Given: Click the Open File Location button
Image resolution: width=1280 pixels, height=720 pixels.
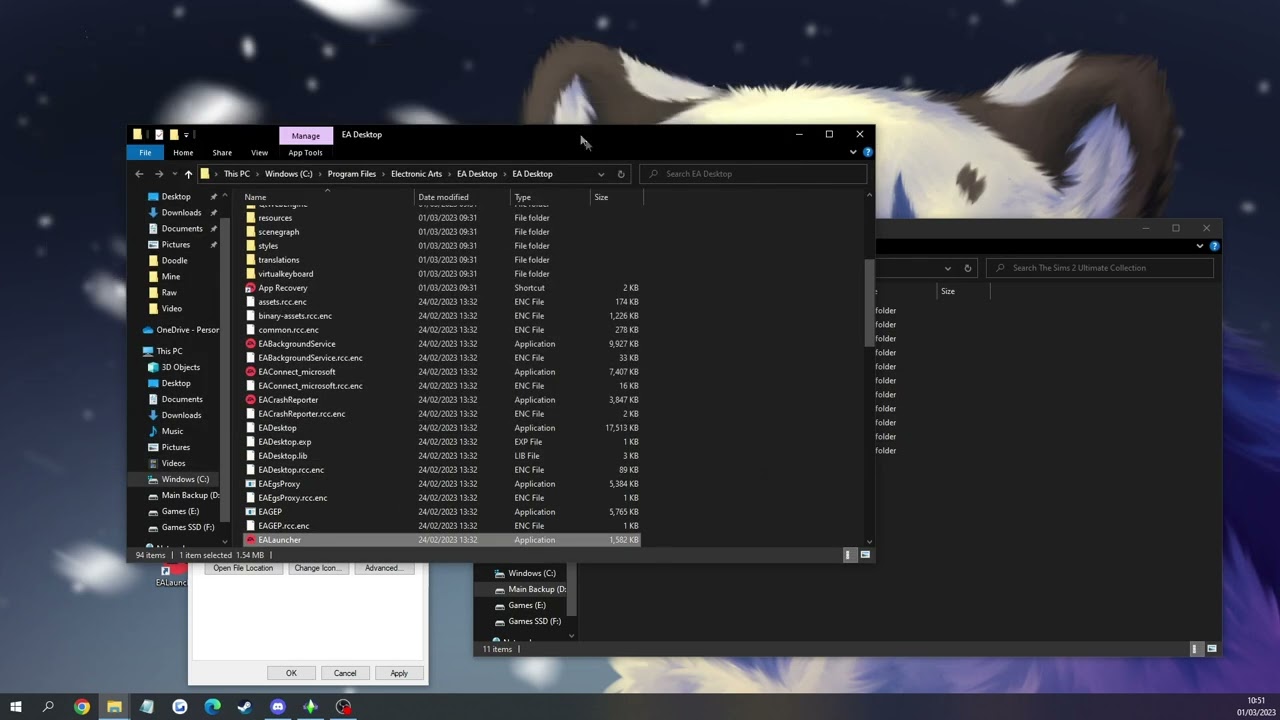Looking at the screenshot, I should tap(243, 568).
